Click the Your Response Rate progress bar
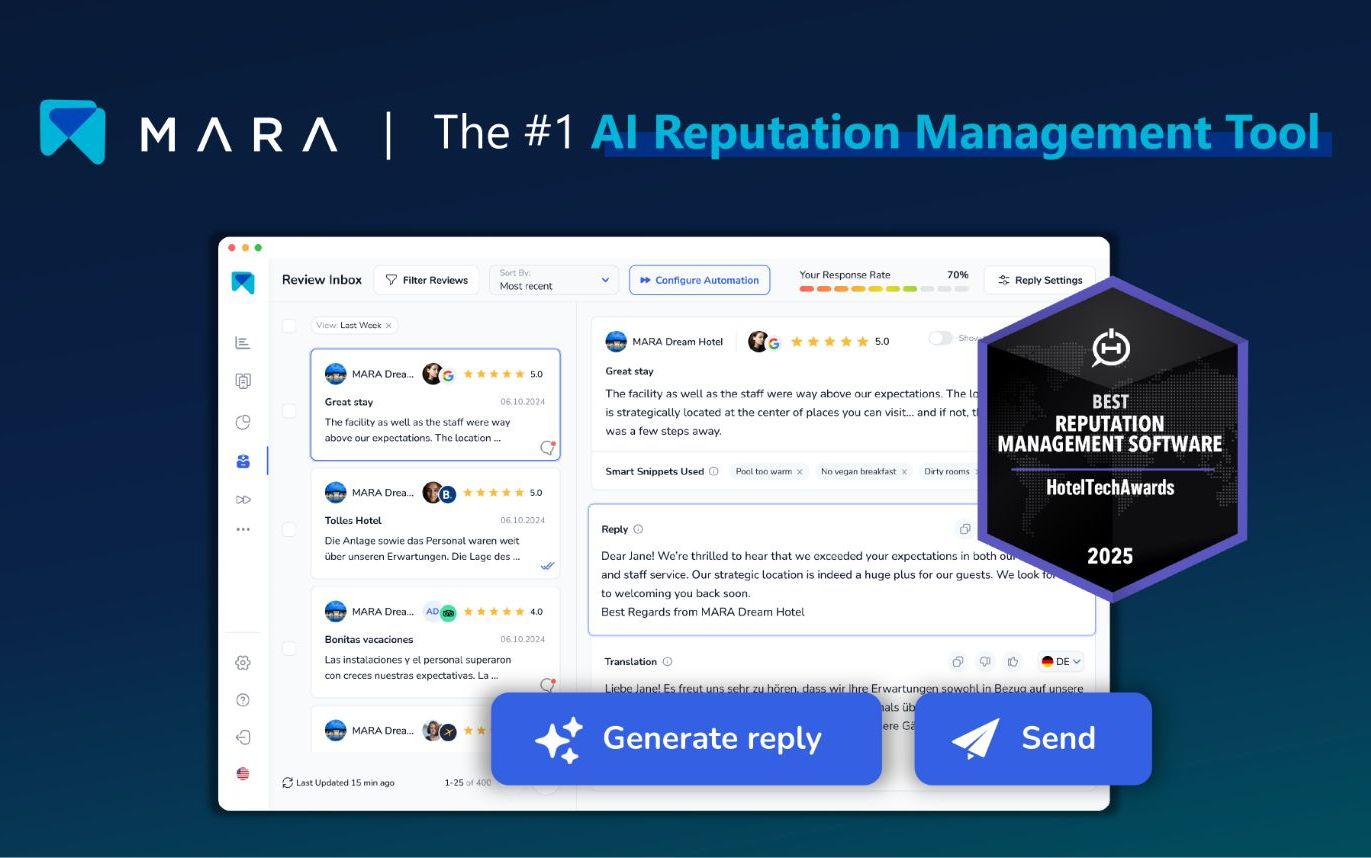Image resolution: width=1371 pixels, height=858 pixels. click(884, 289)
